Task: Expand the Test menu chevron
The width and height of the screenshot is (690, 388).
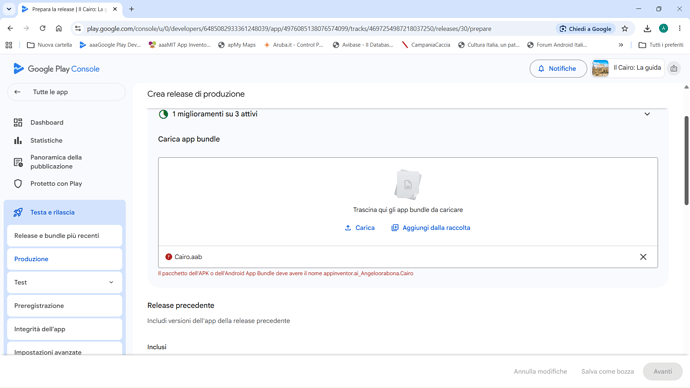Action: [111, 282]
